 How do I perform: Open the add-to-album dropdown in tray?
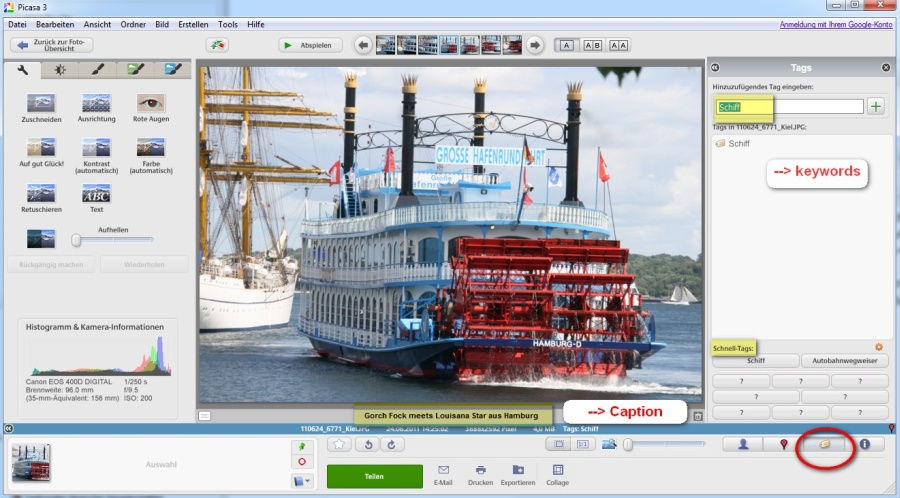tap(302, 481)
